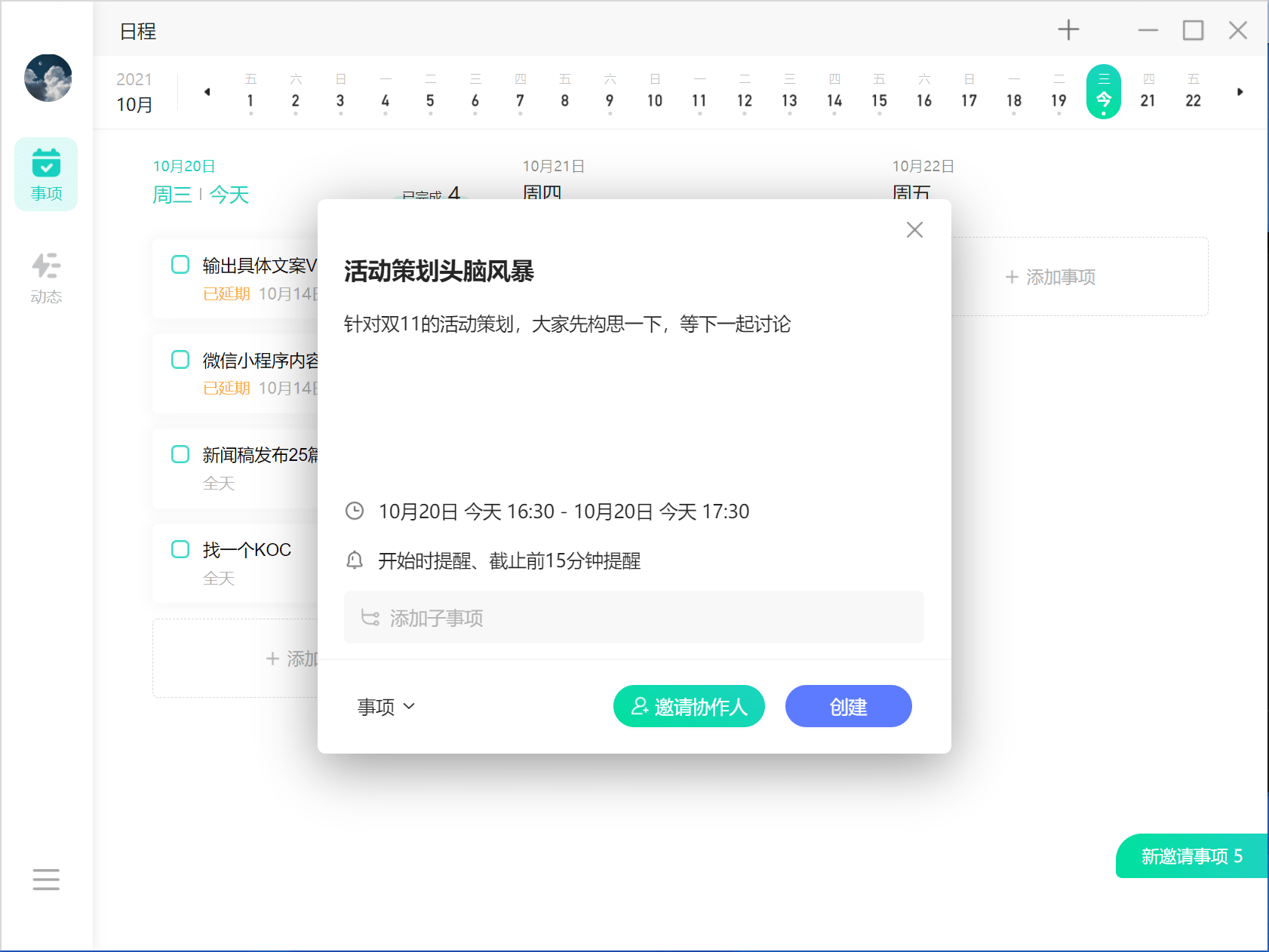Click the time range 10月20日 今天 16:30
The image size is (1269, 952).
pyautogui.click(x=564, y=511)
